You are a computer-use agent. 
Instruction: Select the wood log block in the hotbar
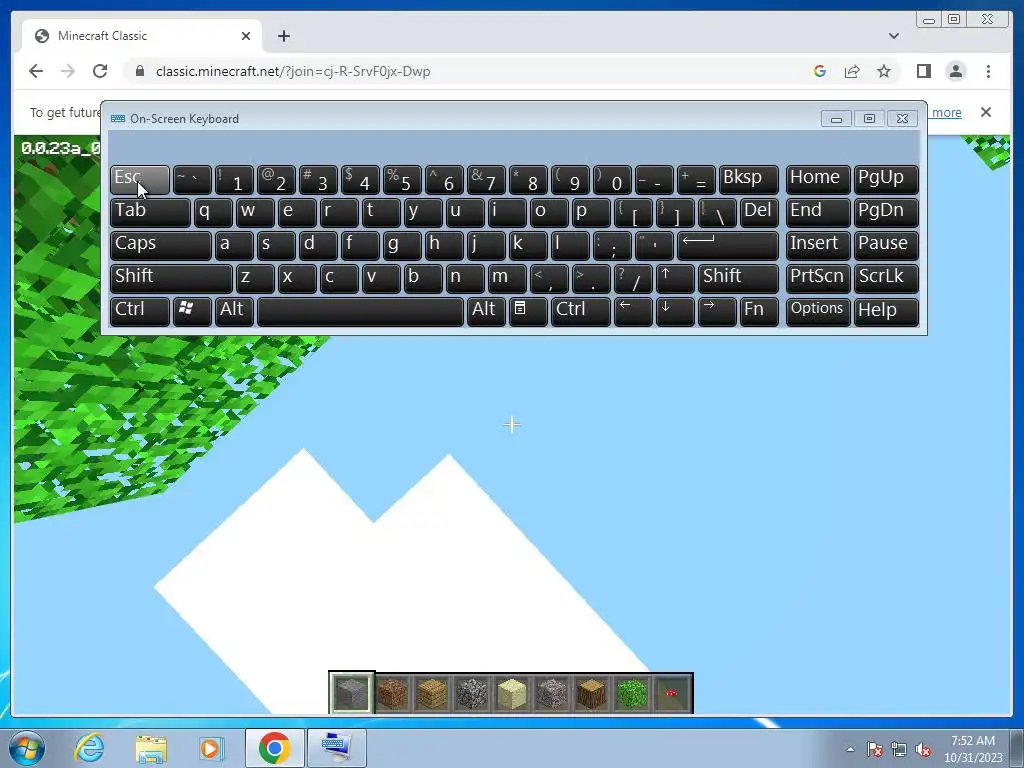click(x=592, y=693)
